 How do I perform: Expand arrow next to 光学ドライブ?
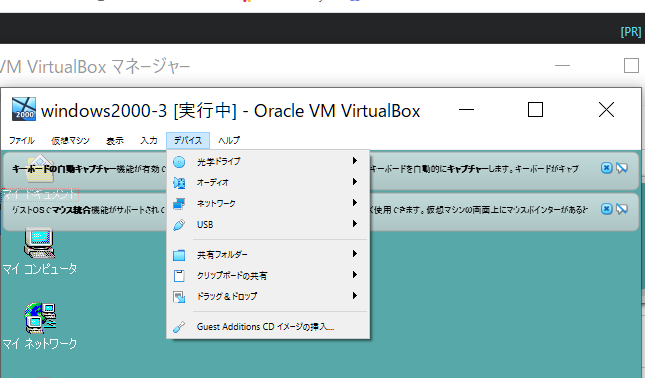tap(355, 160)
